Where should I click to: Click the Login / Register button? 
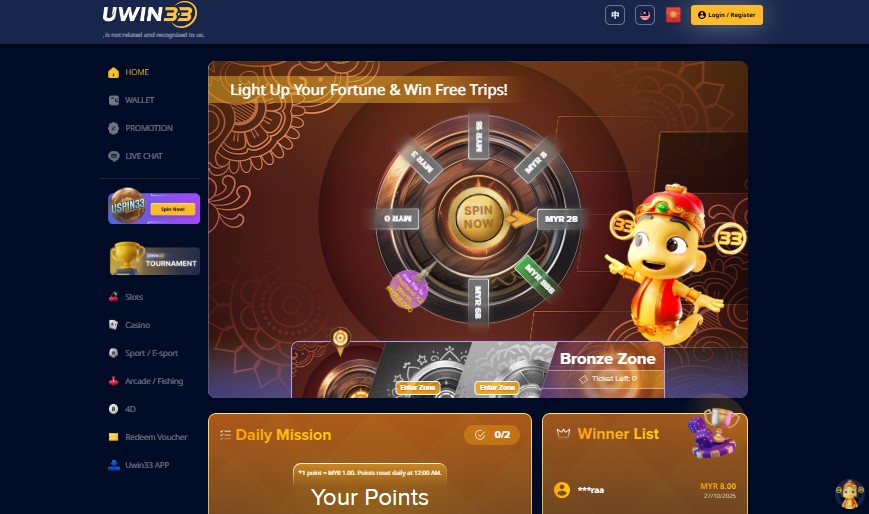[727, 15]
